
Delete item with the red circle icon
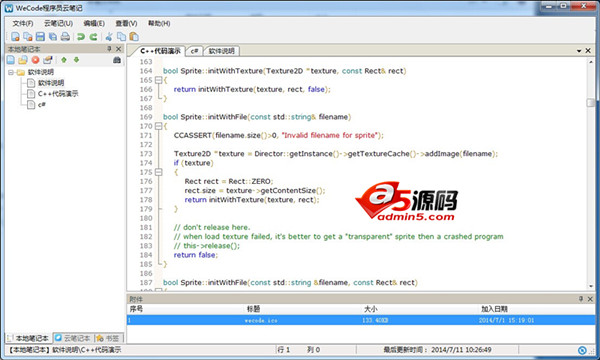point(36,60)
